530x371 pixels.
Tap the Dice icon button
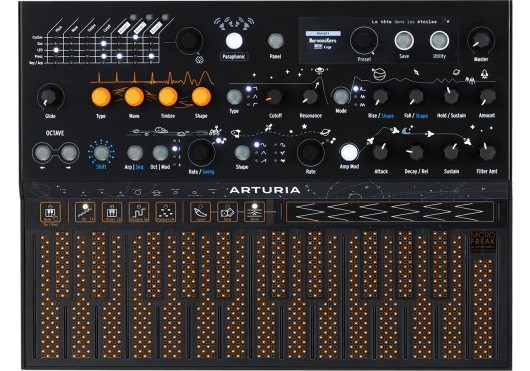227,212
